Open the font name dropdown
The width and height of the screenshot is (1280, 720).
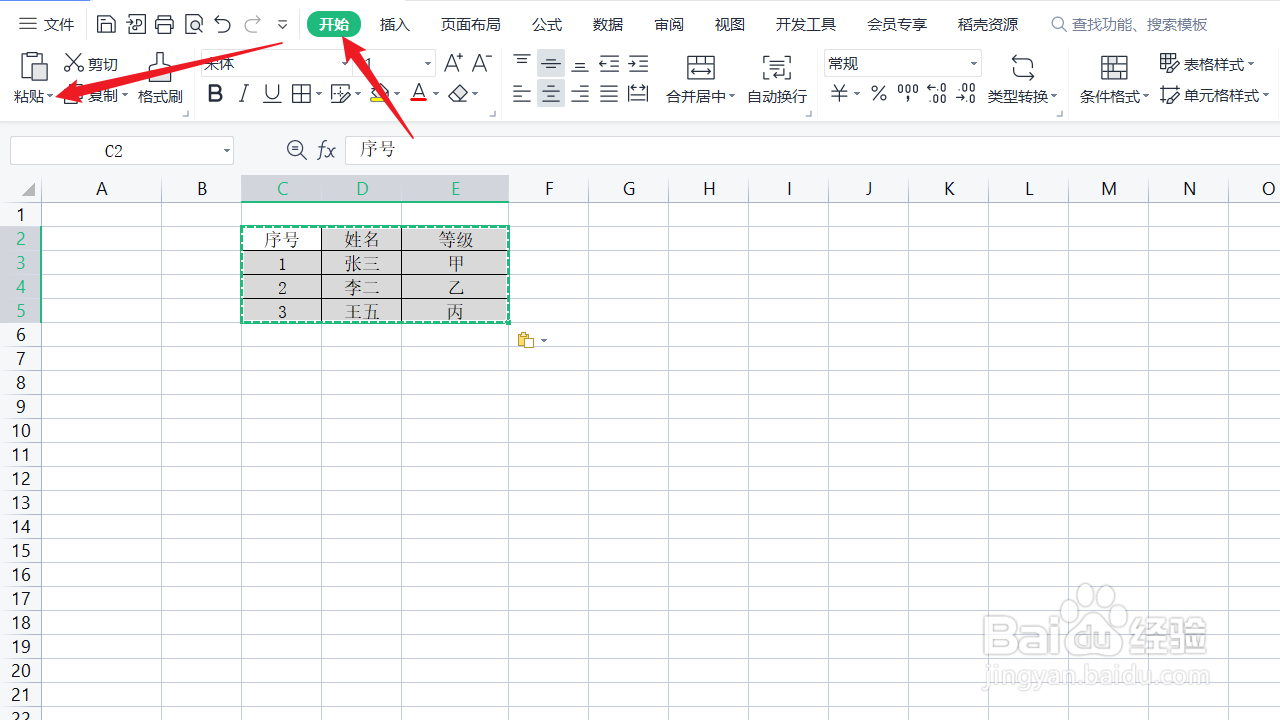pos(343,64)
